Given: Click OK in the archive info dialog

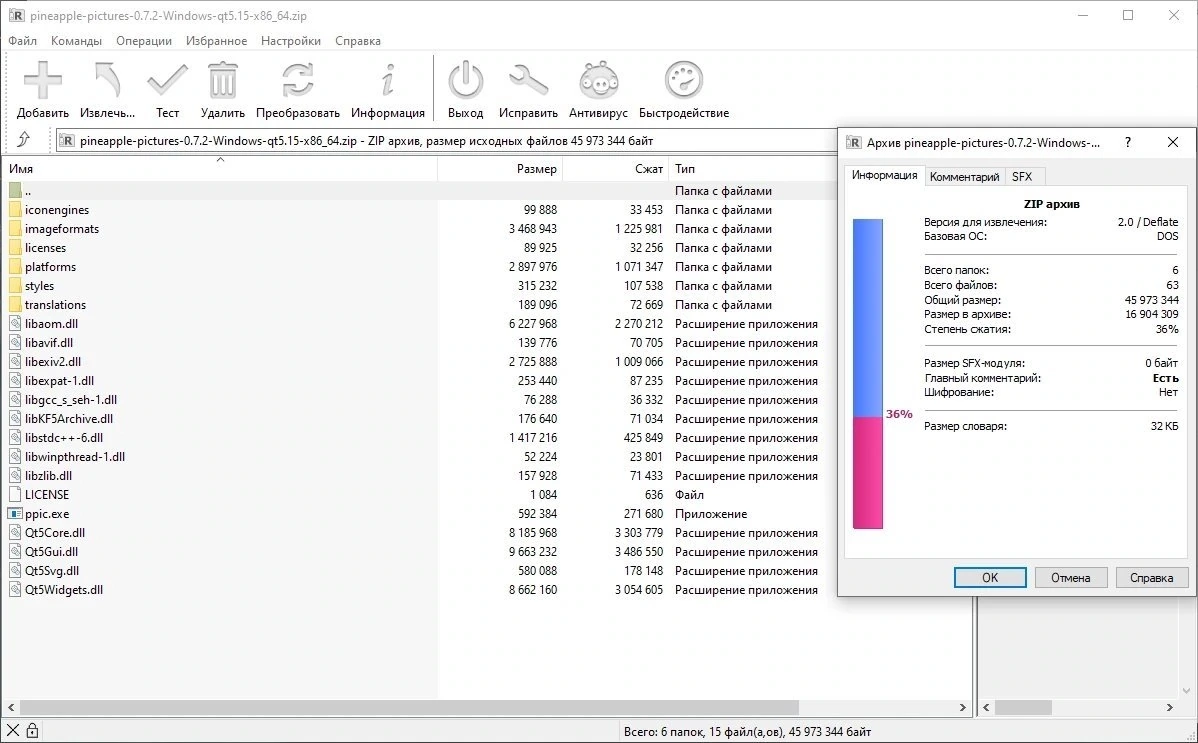Looking at the screenshot, I should click(990, 577).
